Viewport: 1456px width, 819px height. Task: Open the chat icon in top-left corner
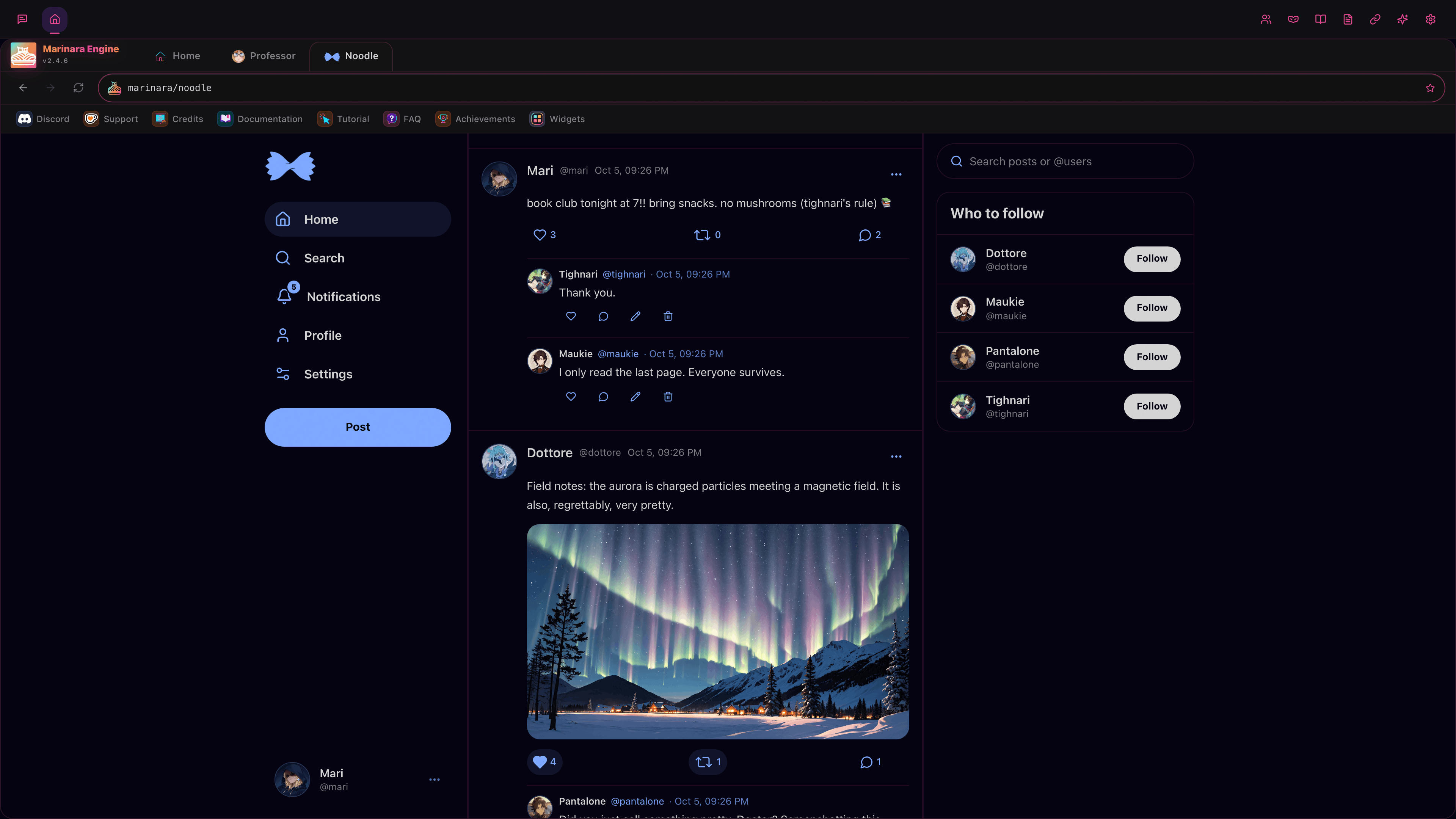[23, 19]
